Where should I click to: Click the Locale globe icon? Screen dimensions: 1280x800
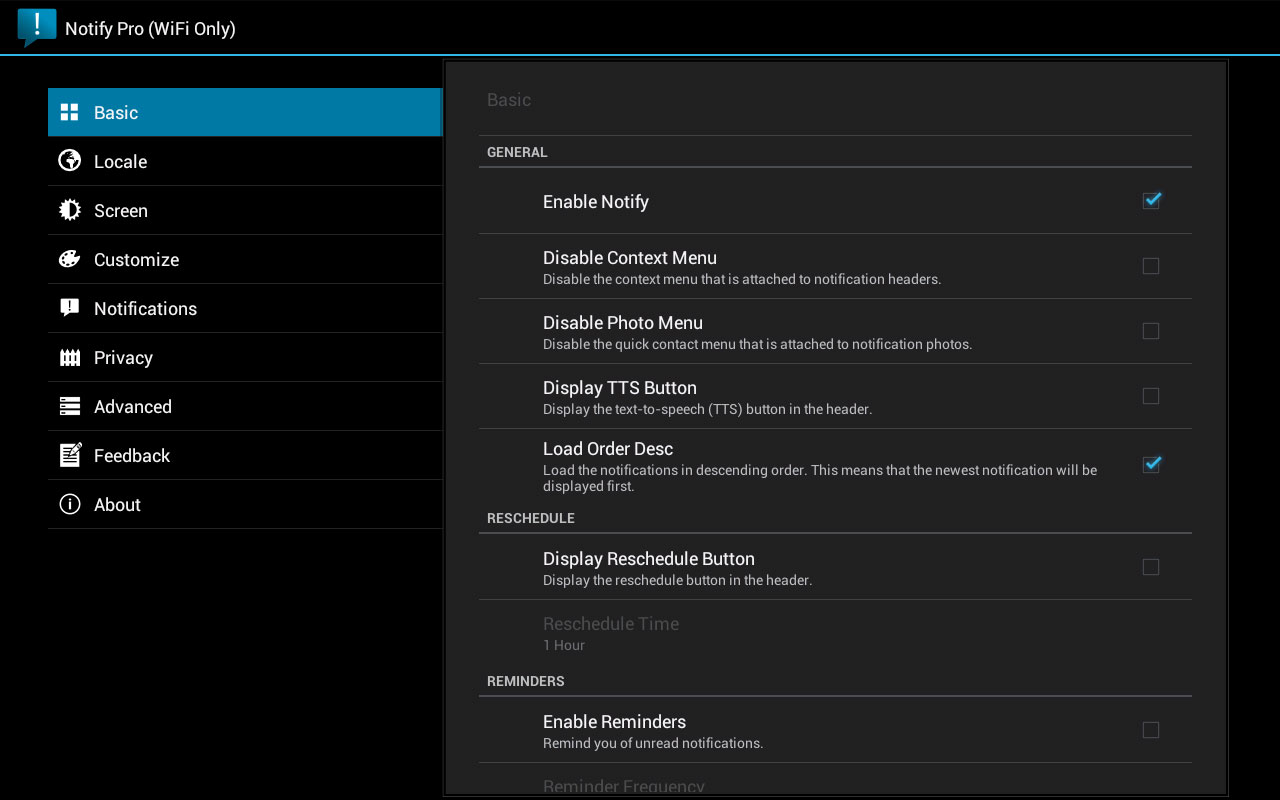[69, 161]
